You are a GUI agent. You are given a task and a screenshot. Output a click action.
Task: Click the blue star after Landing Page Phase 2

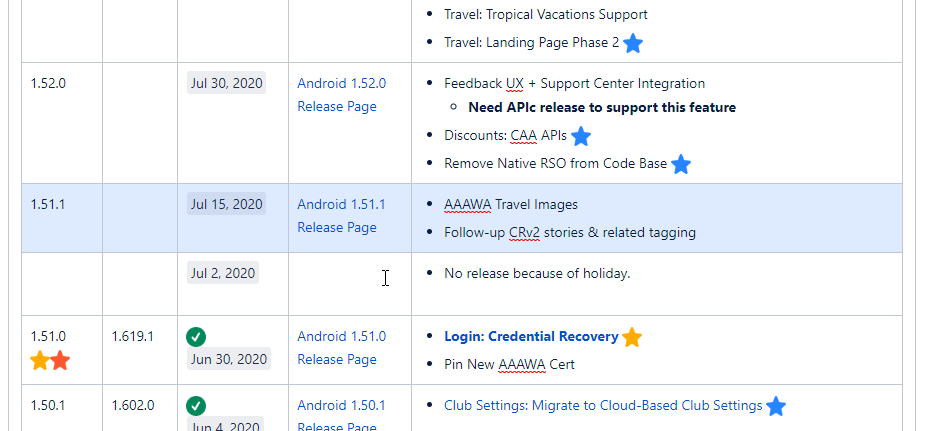click(633, 43)
